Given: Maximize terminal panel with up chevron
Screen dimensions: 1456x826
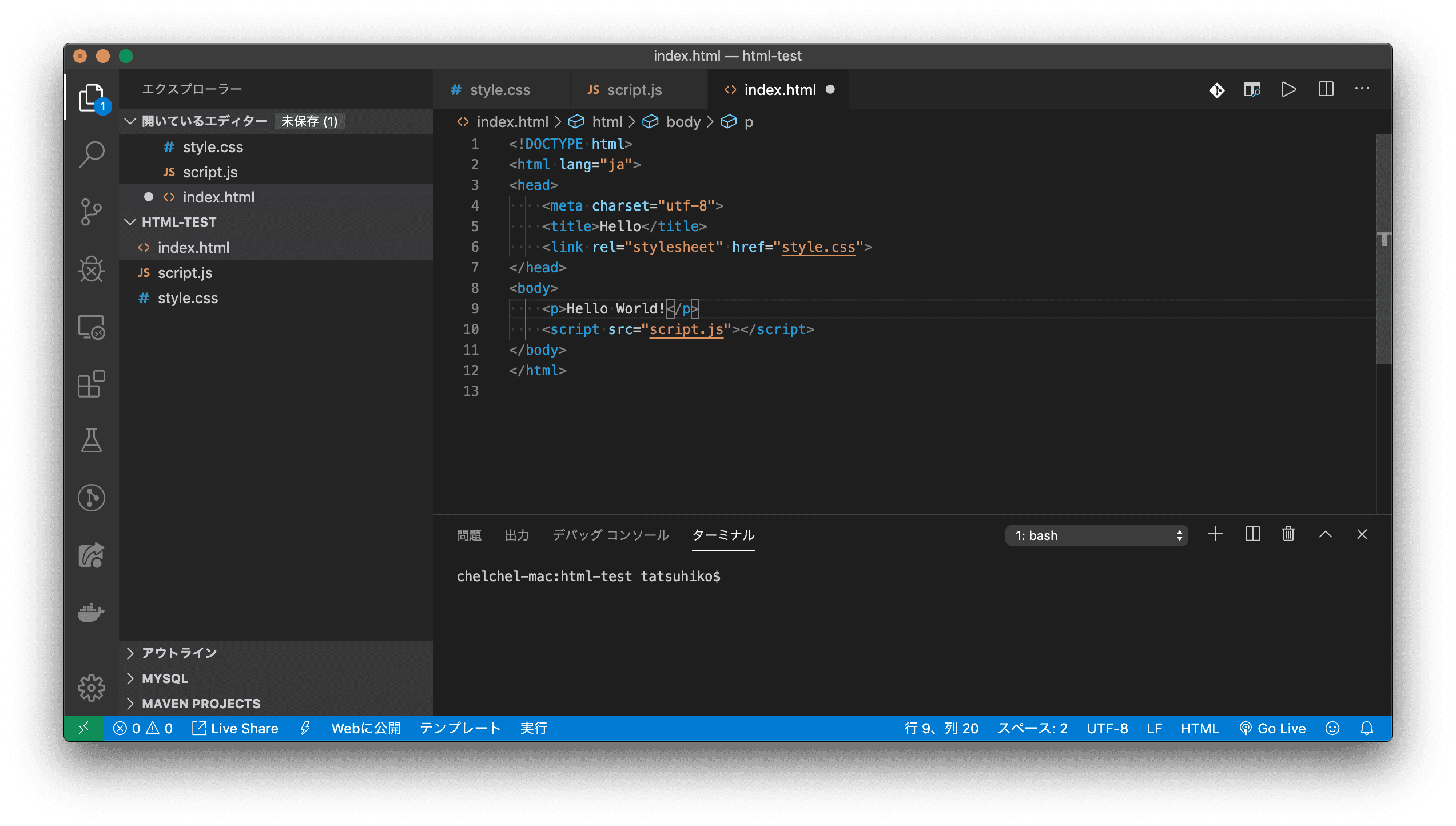Looking at the screenshot, I should (x=1326, y=534).
